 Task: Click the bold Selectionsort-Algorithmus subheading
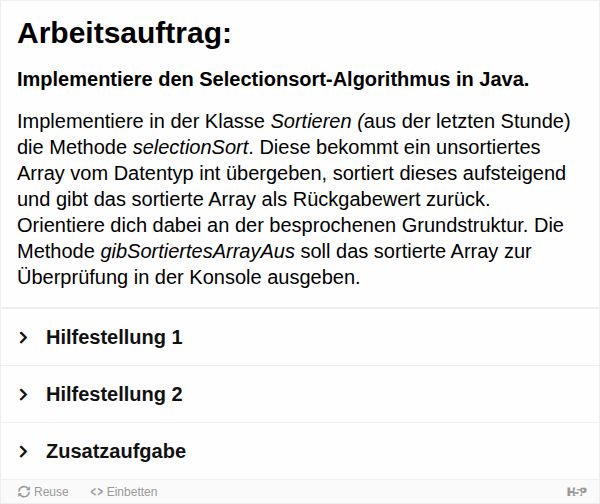(273, 80)
